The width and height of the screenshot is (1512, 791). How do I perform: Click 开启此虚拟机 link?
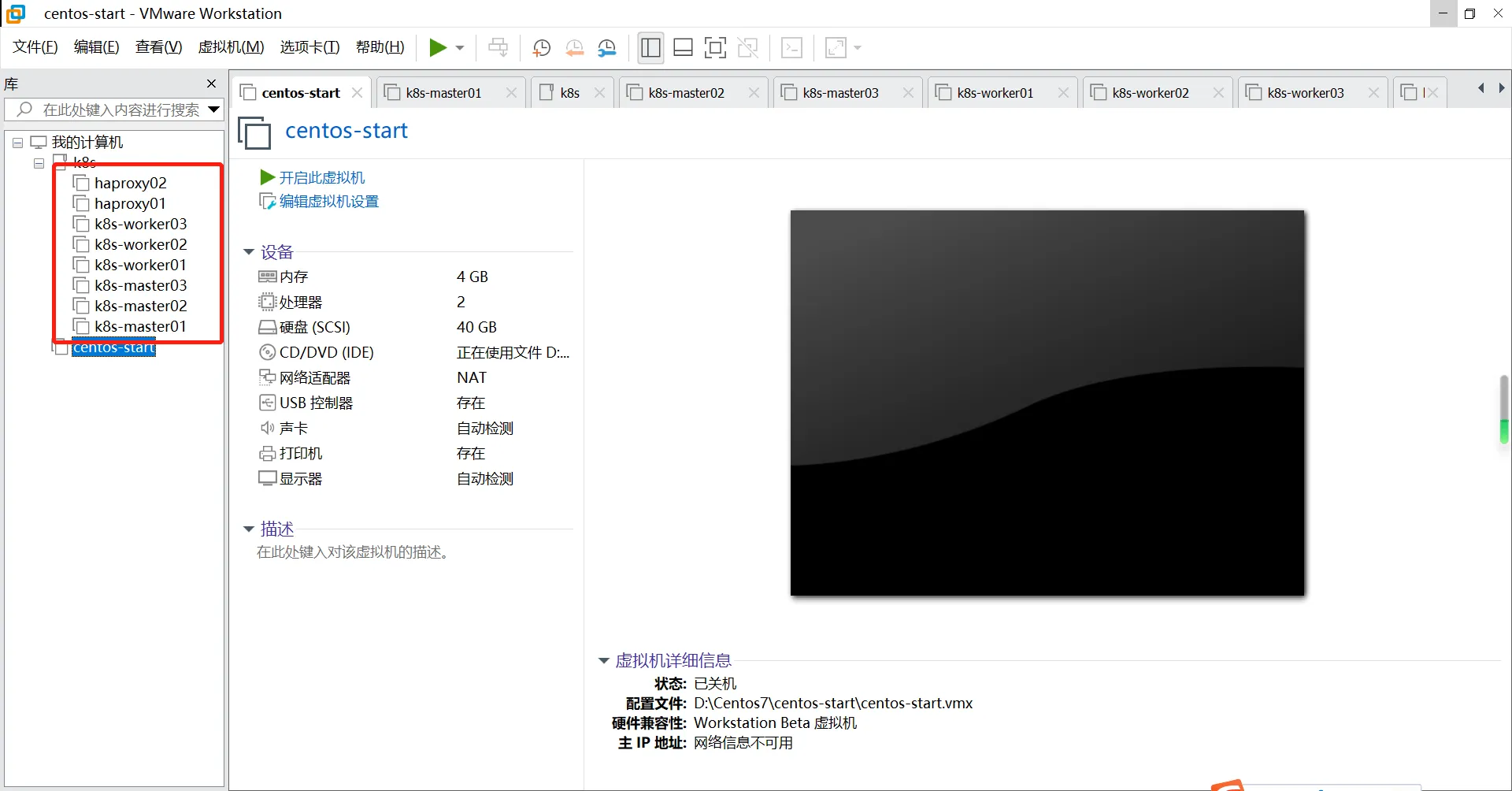321,177
